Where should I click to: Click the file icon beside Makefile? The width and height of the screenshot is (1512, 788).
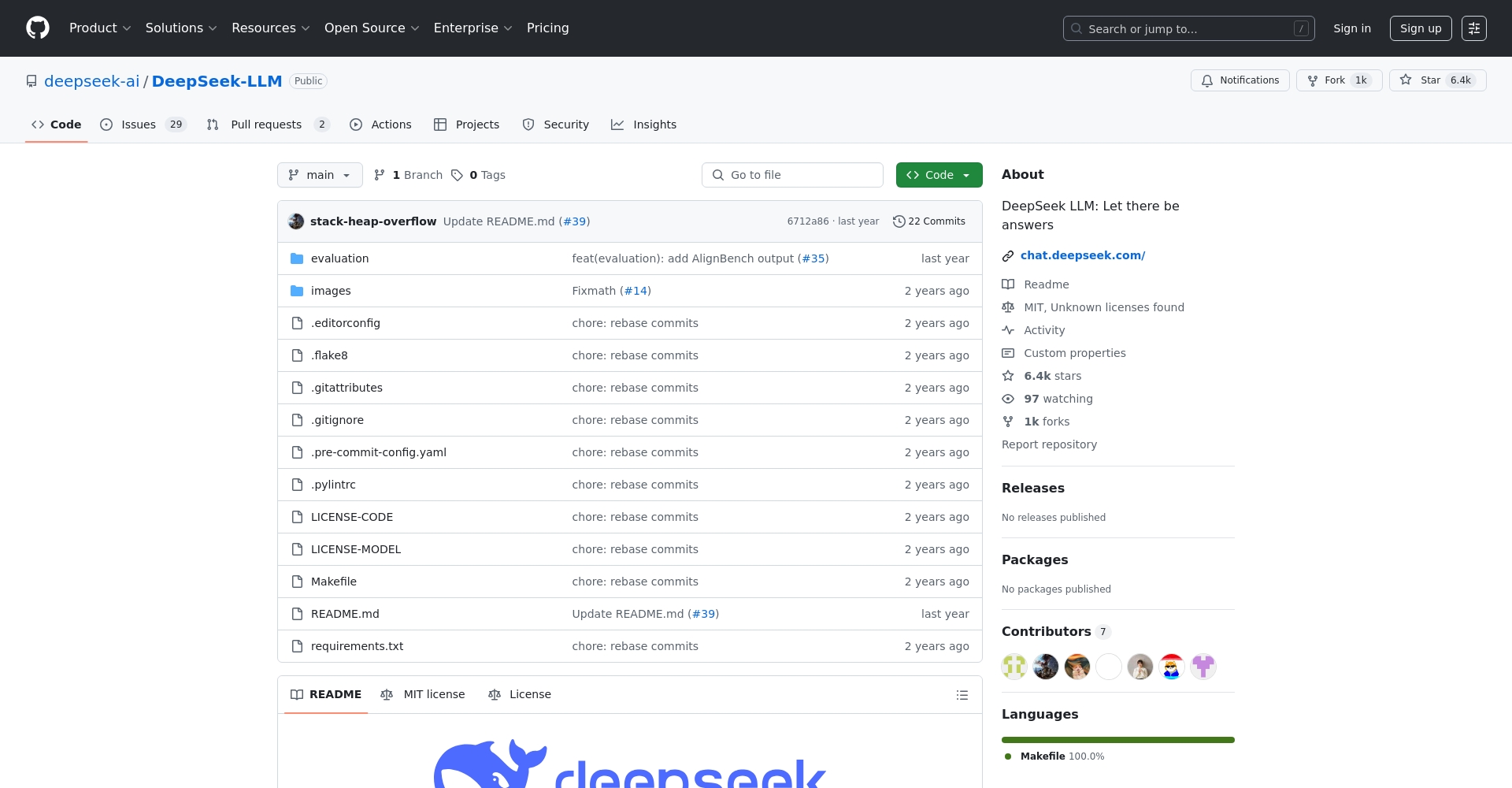tap(297, 582)
